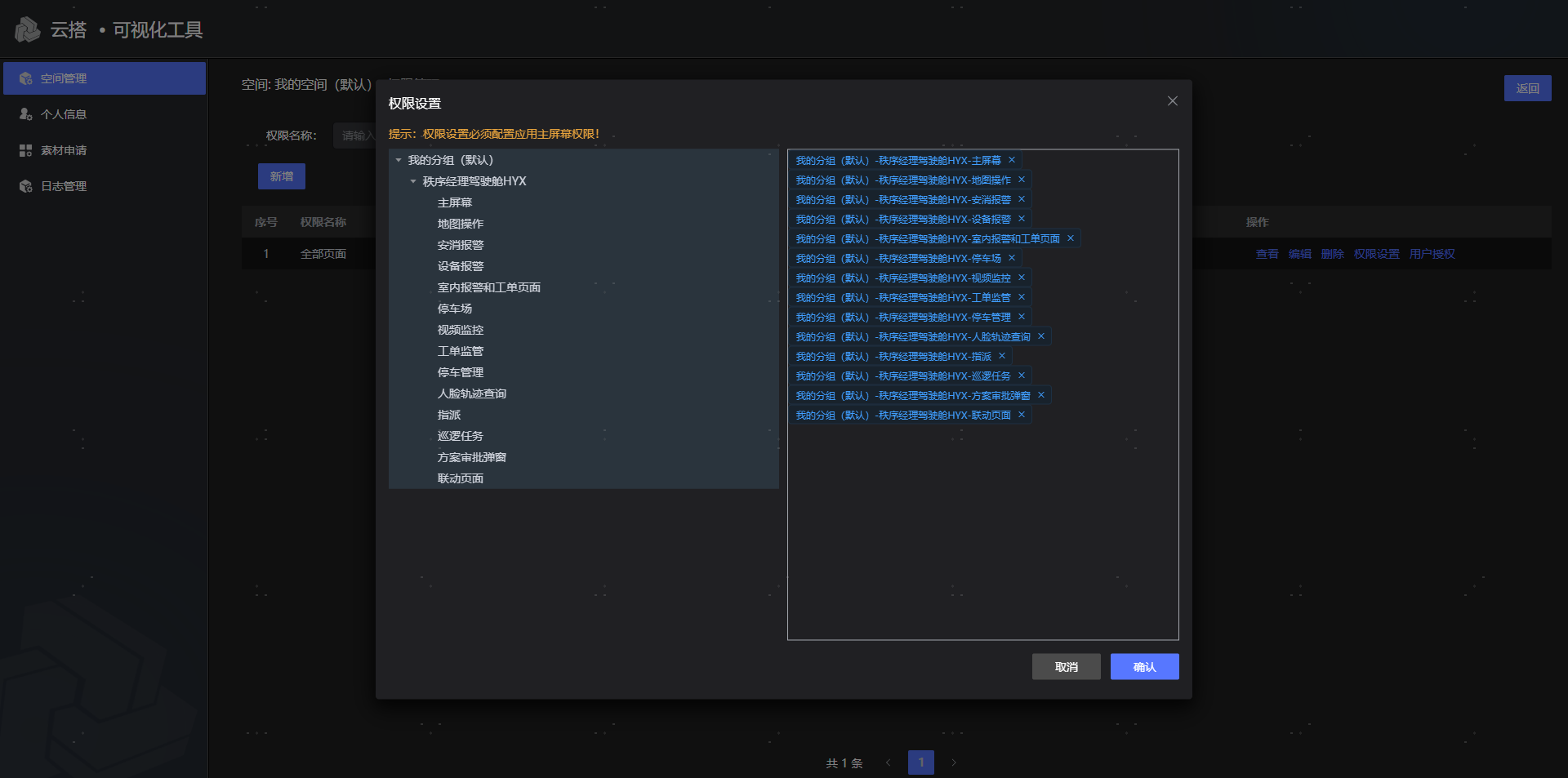1568x778 pixels.
Task: Go to next page with the right pagination arrow
Action: point(954,762)
